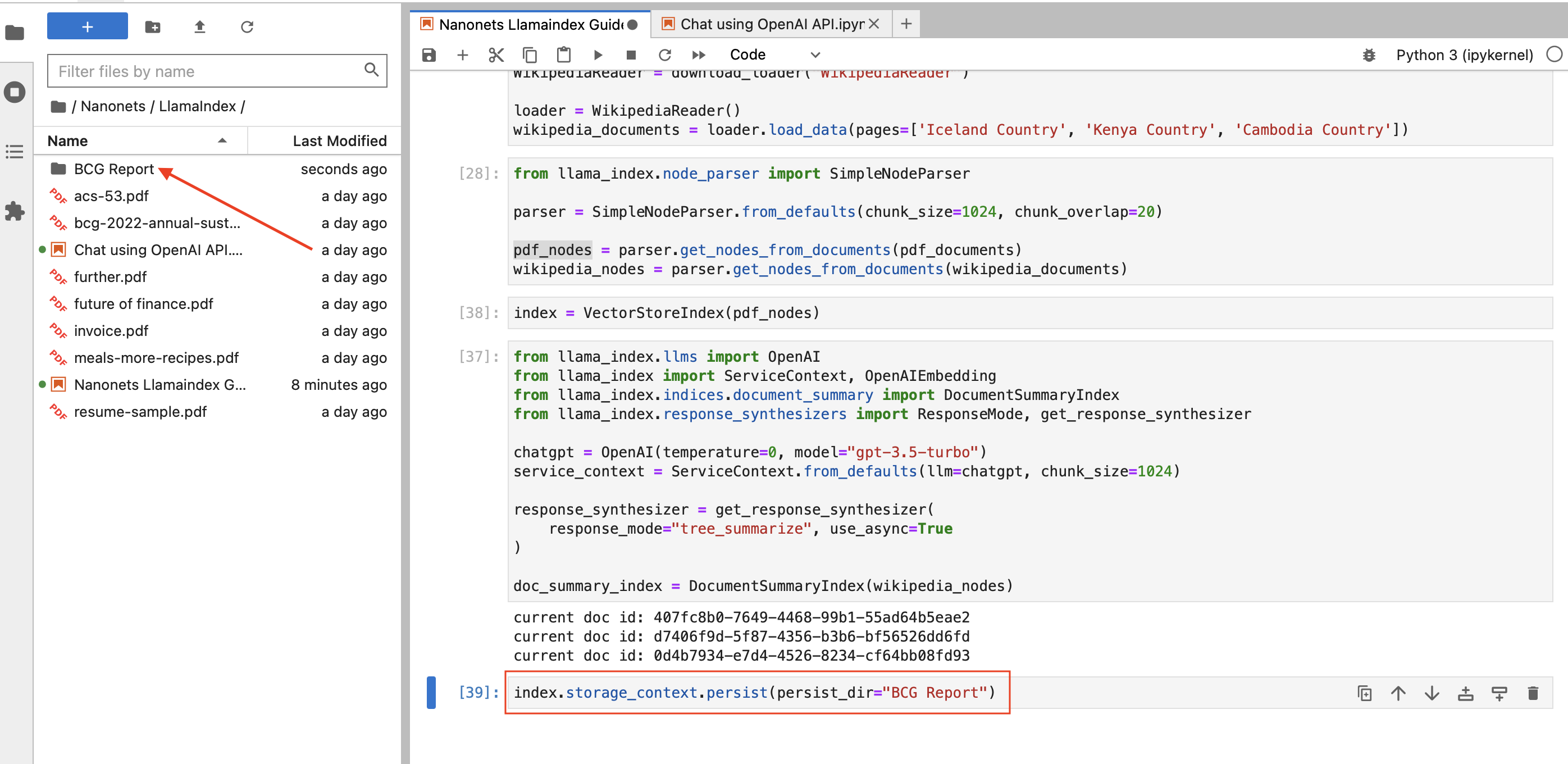Screen dimensions: 1568x764
Task: Save the notebook with the floppy disk icon
Action: pos(429,55)
